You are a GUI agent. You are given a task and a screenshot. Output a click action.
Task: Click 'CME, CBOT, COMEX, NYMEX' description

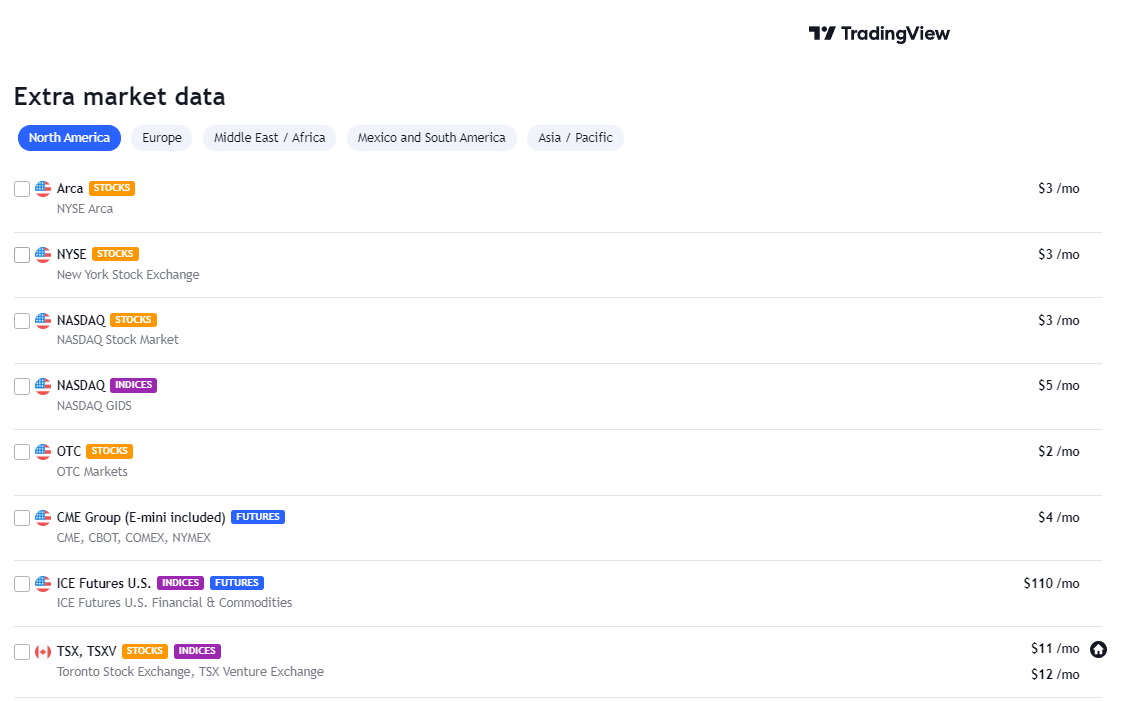click(134, 538)
